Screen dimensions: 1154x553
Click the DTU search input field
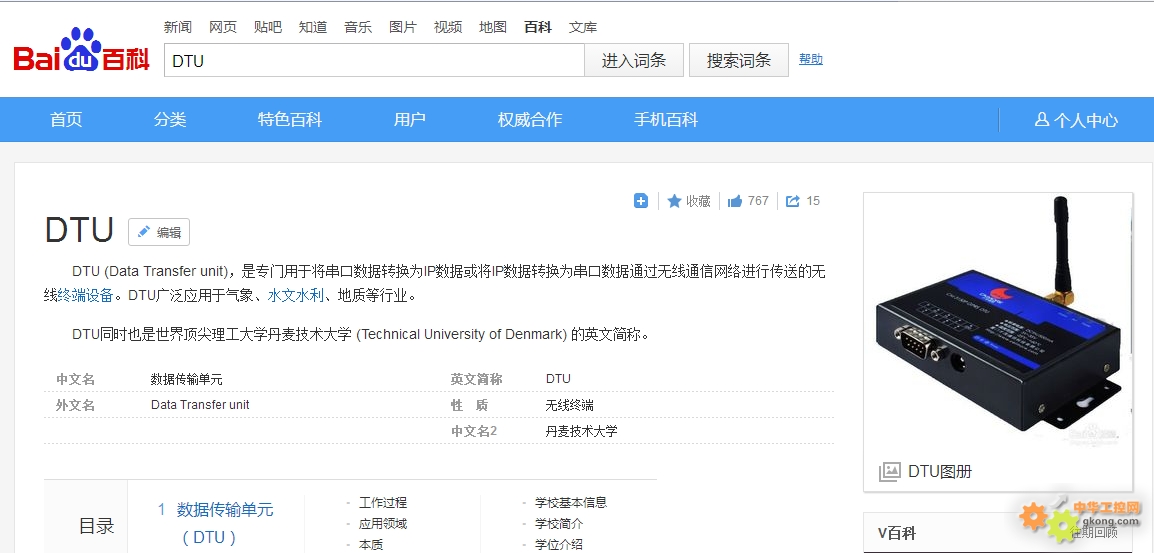pos(374,60)
